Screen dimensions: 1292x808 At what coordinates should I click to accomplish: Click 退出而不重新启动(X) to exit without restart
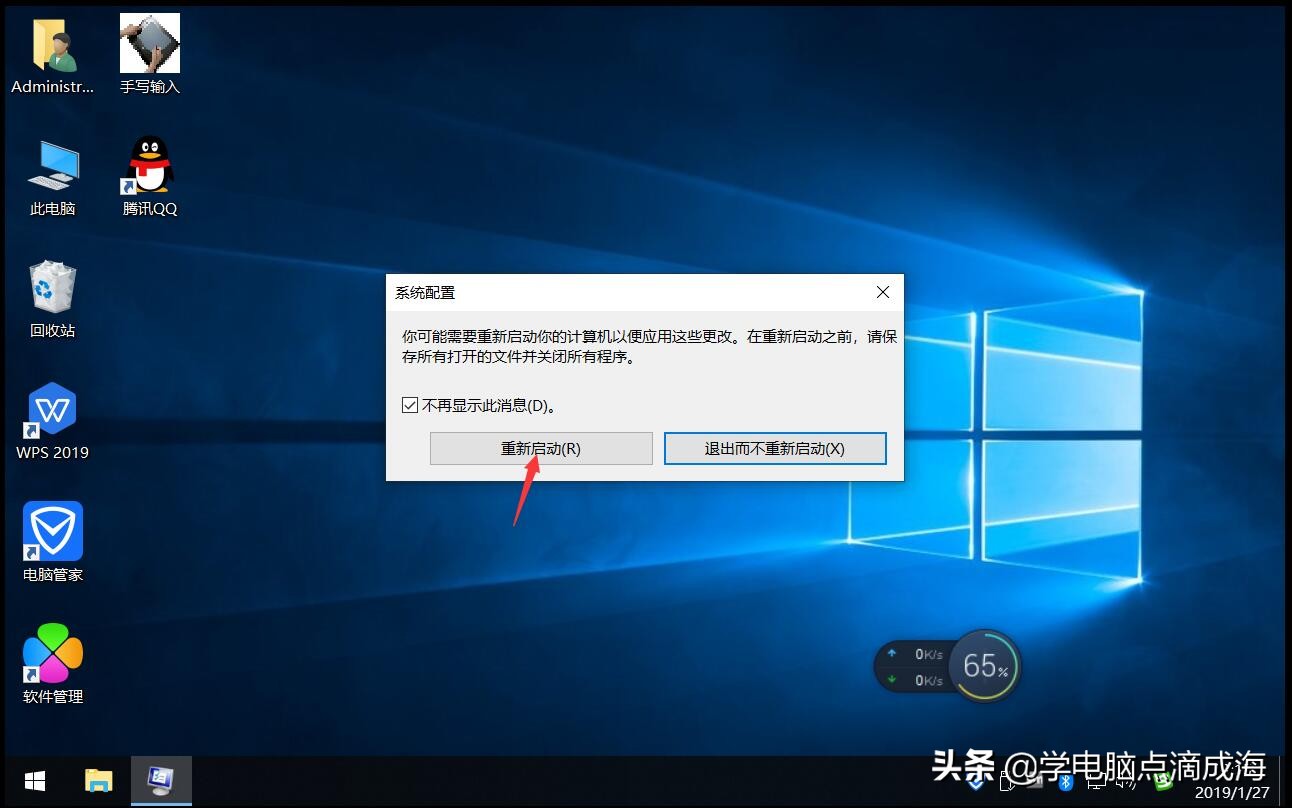[775, 448]
